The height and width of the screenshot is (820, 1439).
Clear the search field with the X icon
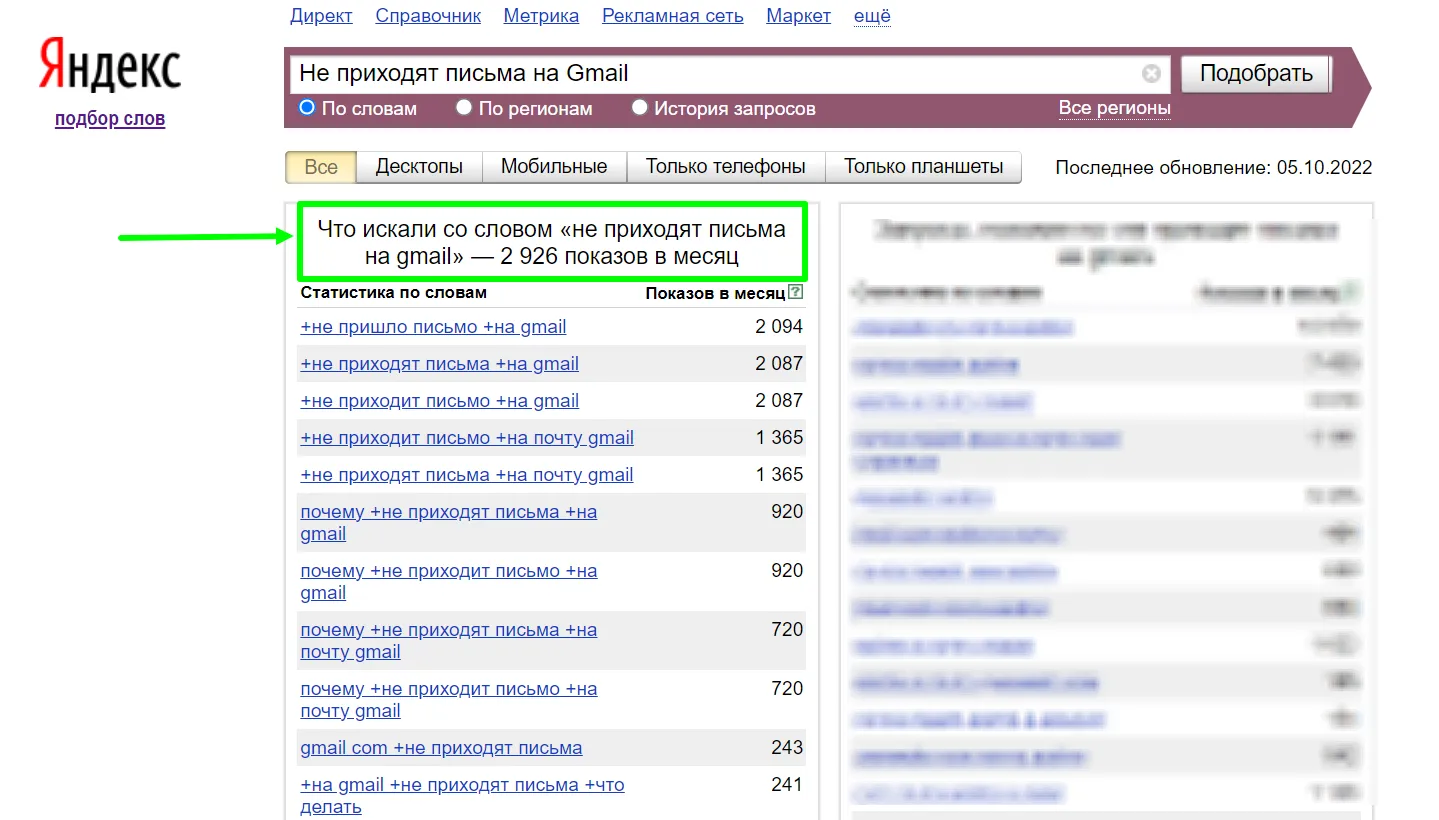[1152, 74]
